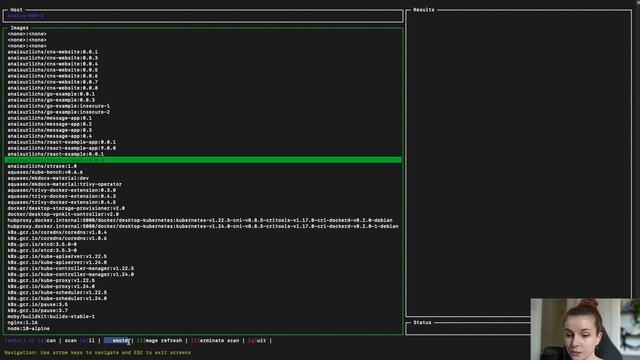Select the message-app:0.2 row
Viewport: 640px width, 360px height.
click(50, 124)
